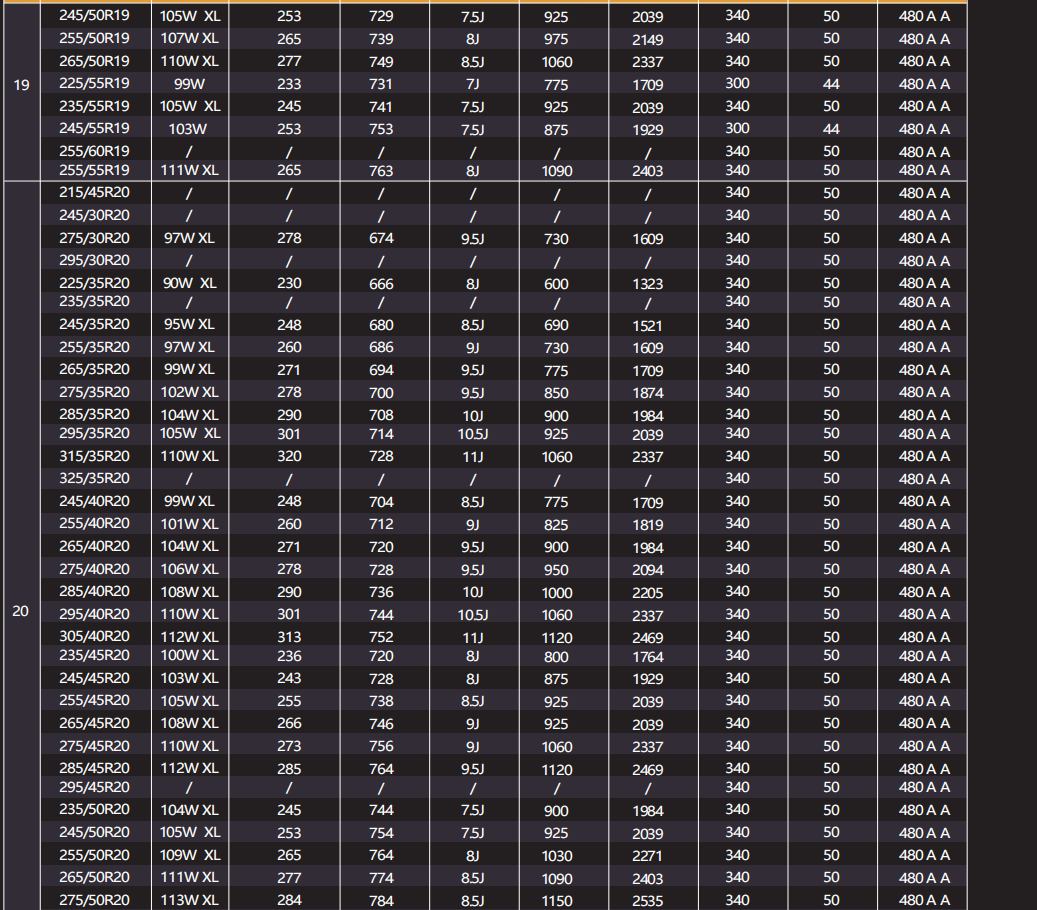The height and width of the screenshot is (910, 1037).
Task: Click the 109W XL load rating cell
Action: [x=189, y=855]
